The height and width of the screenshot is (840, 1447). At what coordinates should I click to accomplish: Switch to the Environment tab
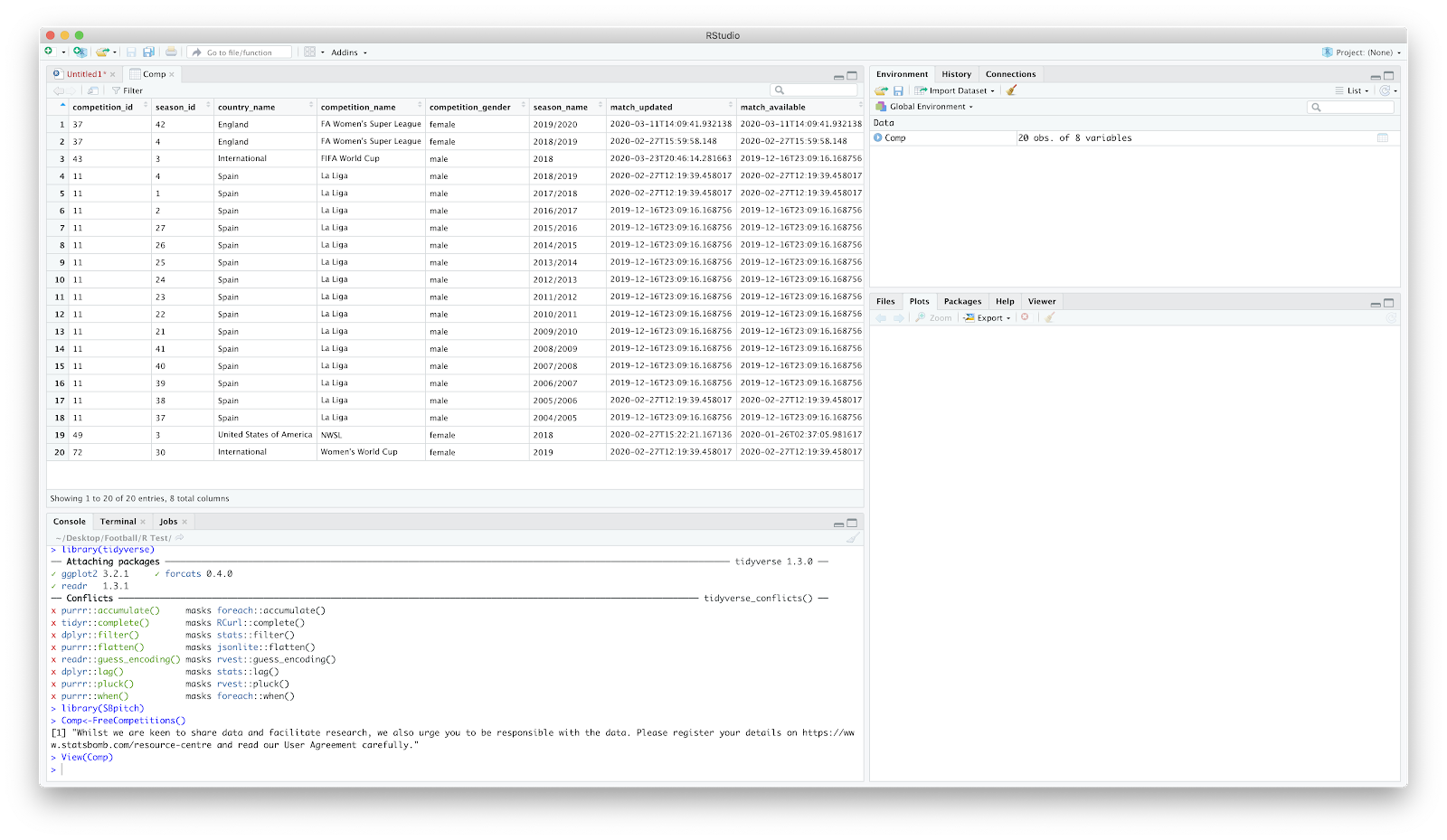coord(902,74)
